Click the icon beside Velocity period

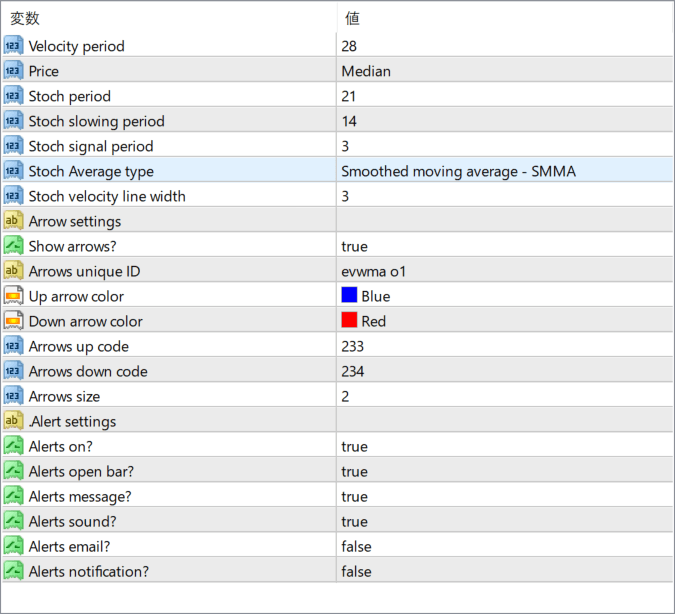pos(13,46)
